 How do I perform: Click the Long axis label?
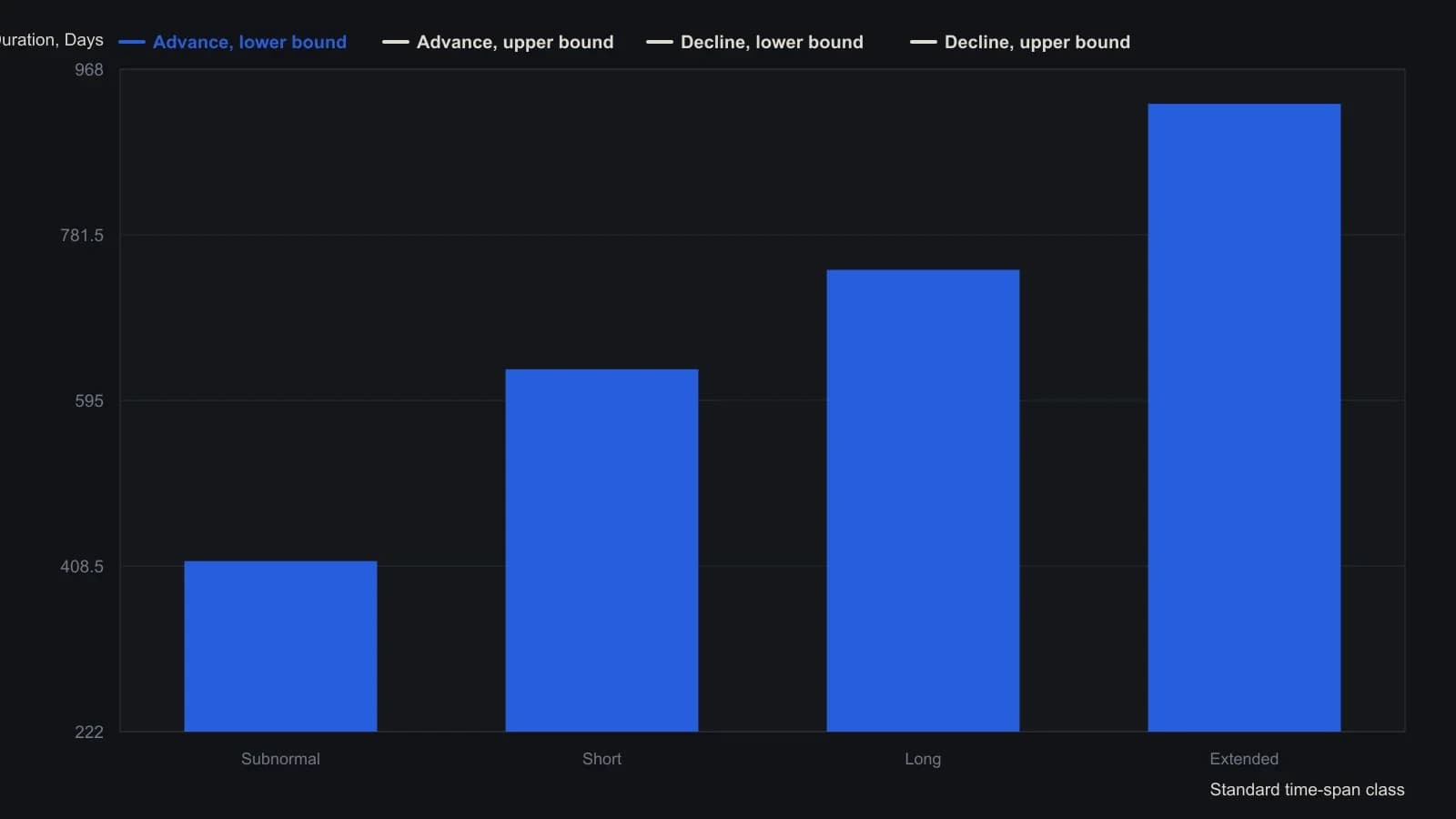tap(923, 759)
